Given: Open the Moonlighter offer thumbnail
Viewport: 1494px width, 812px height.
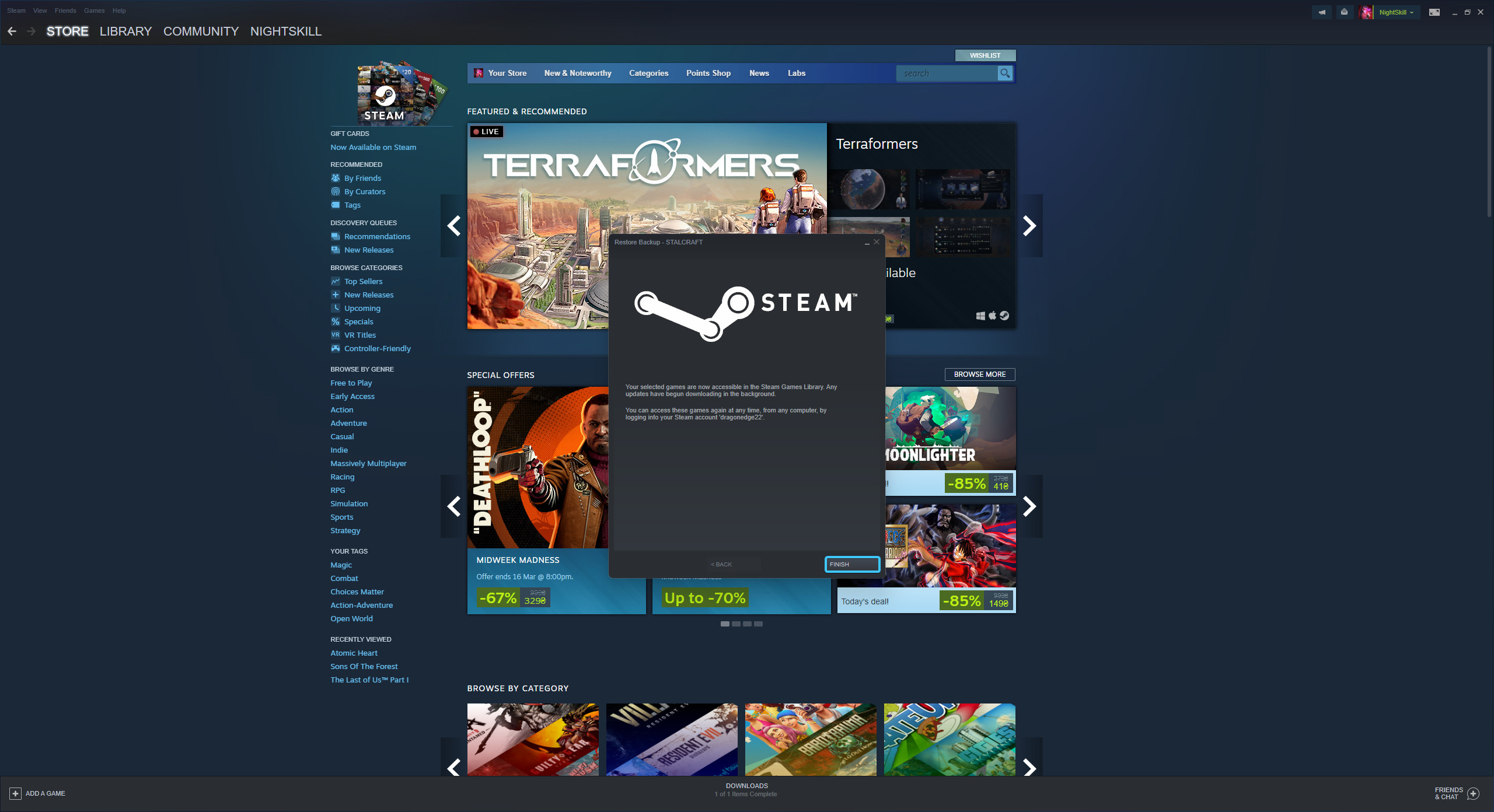Looking at the screenshot, I should 950,428.
